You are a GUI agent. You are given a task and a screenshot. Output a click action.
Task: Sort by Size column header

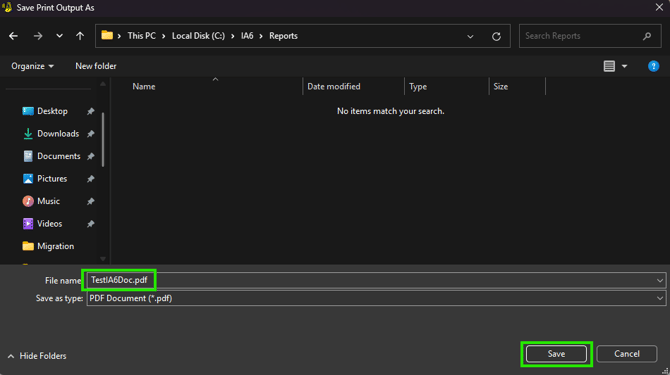pyautogui.click(x=500, y=87)
